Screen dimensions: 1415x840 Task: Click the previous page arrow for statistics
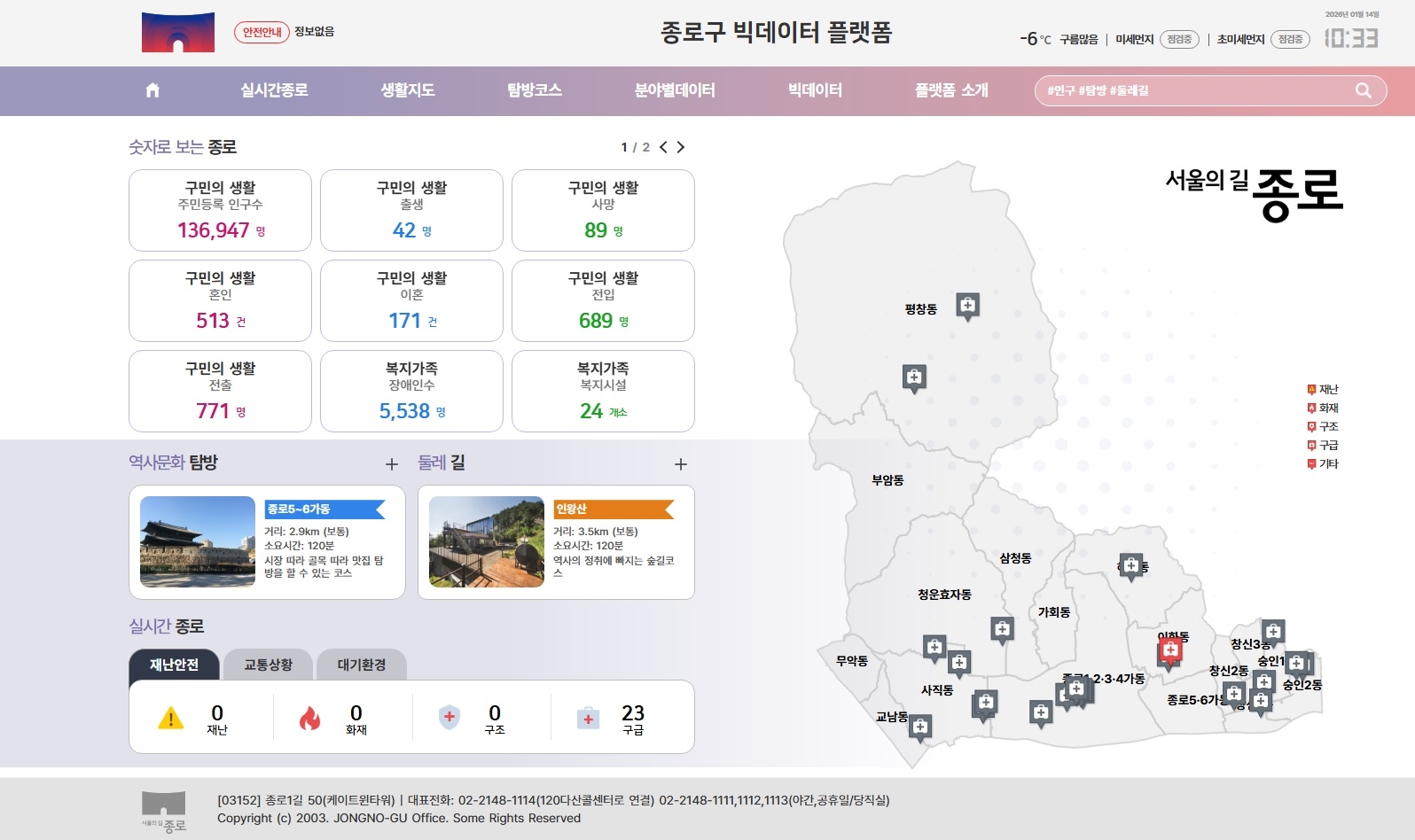pyautogui.click(x=663, y=147)
